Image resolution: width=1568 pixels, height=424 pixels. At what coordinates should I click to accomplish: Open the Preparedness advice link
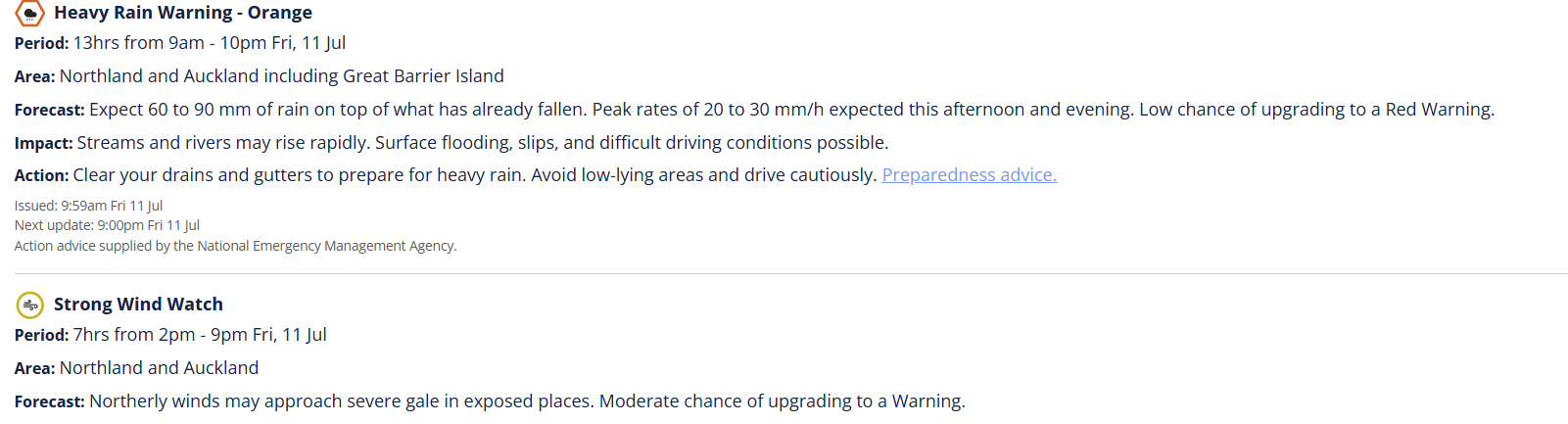coord(969,175)
